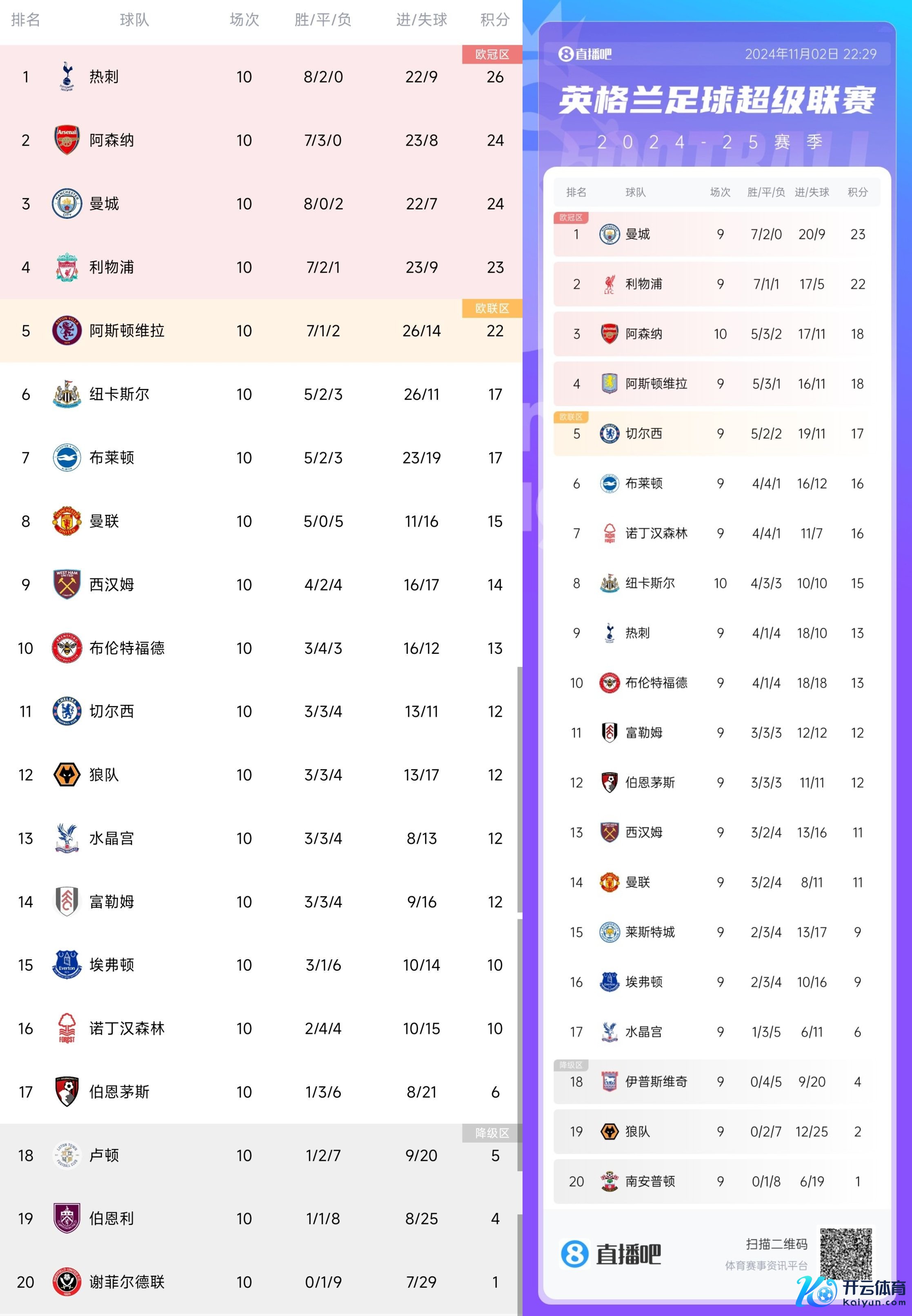Click the Chelsea crest beside the 5/2/2 record
This screenshot has width=912, height=1316.
609,434
